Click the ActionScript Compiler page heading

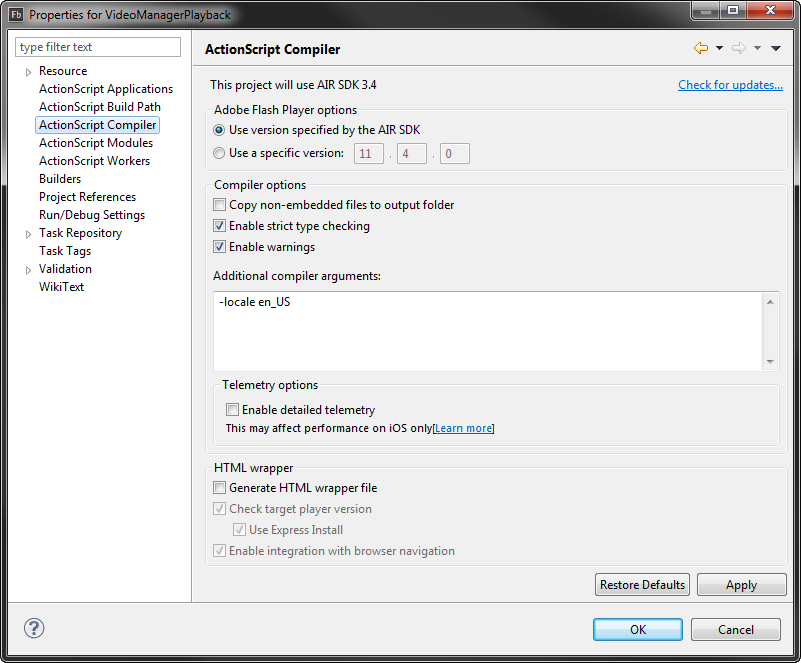point(273,50)
